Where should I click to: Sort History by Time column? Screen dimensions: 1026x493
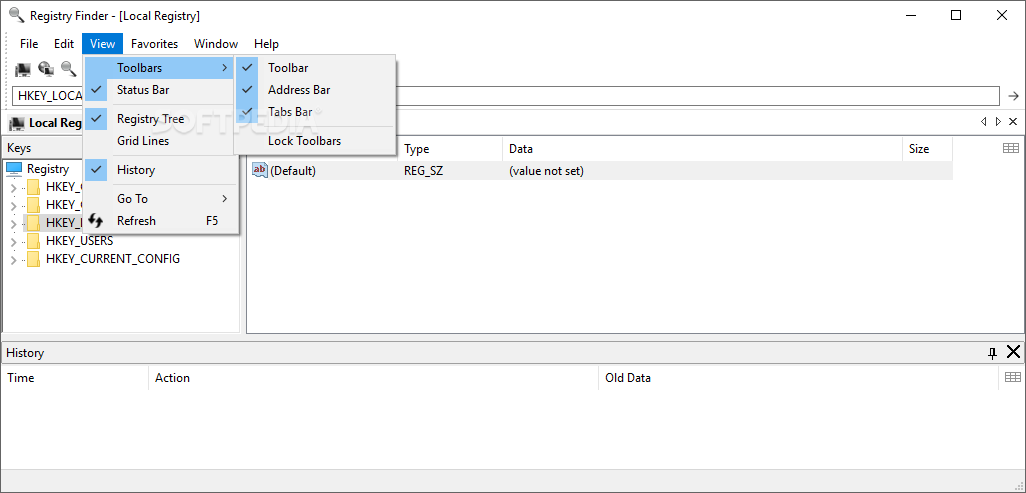[x=74, y=378]
